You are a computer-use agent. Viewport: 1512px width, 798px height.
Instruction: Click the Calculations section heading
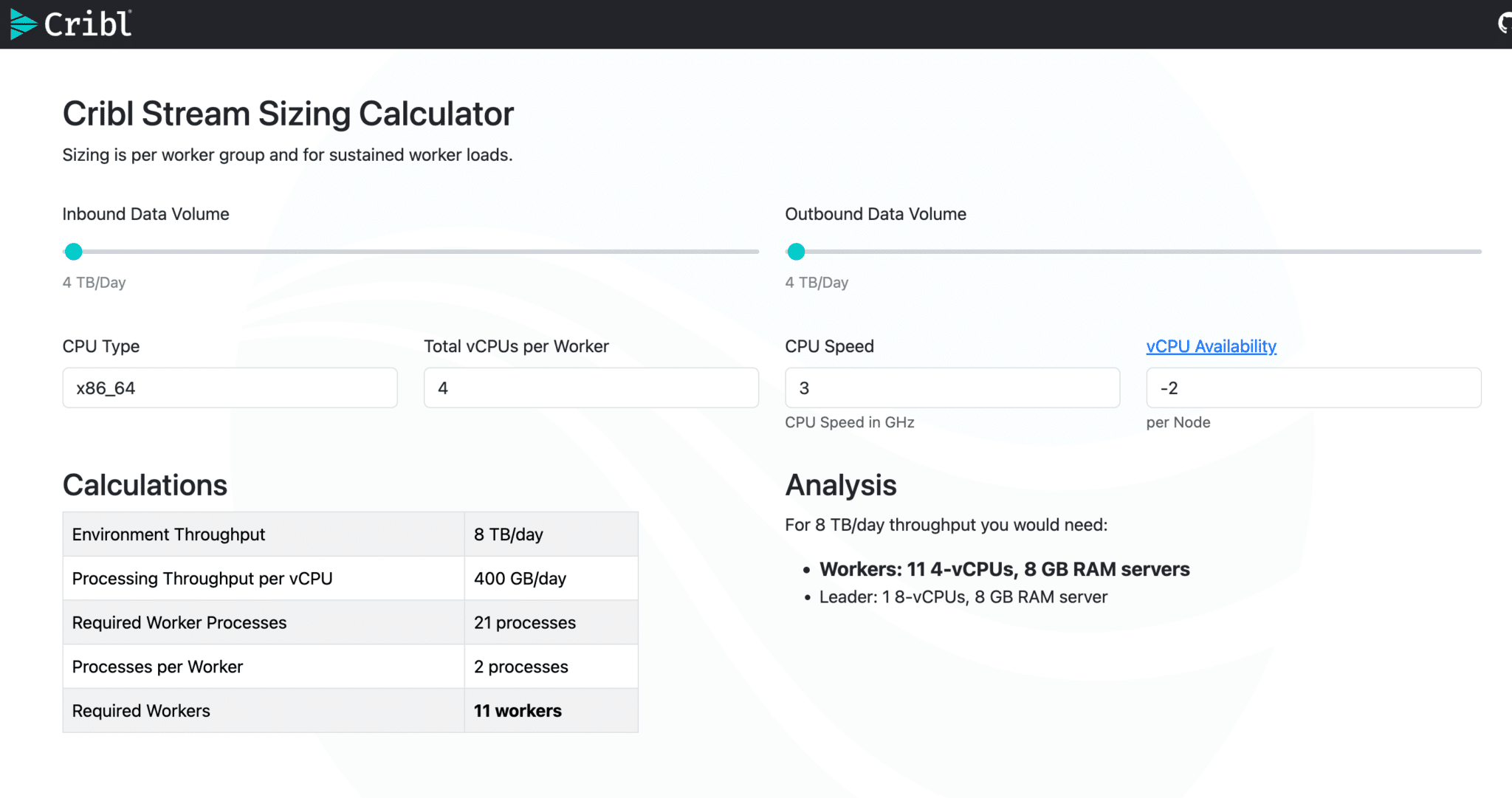click(x=145, y=485)
